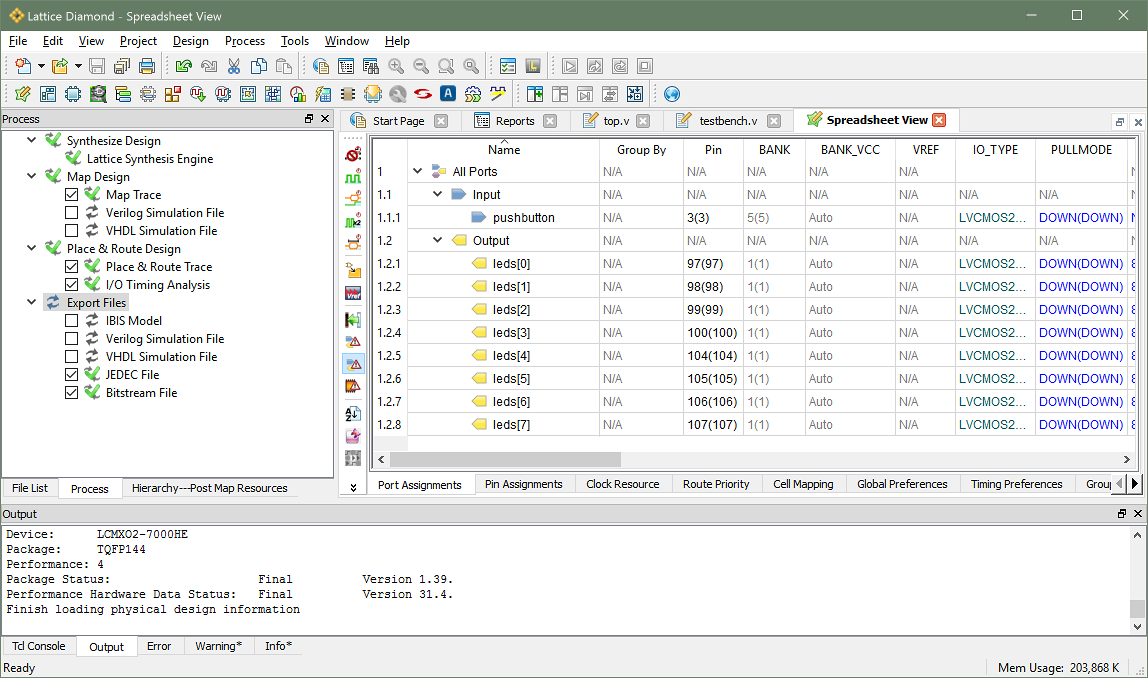Click the A-Z sort icon in the side toolbar
Viewport: 1148px width, 678px height.
click(353, 413)
